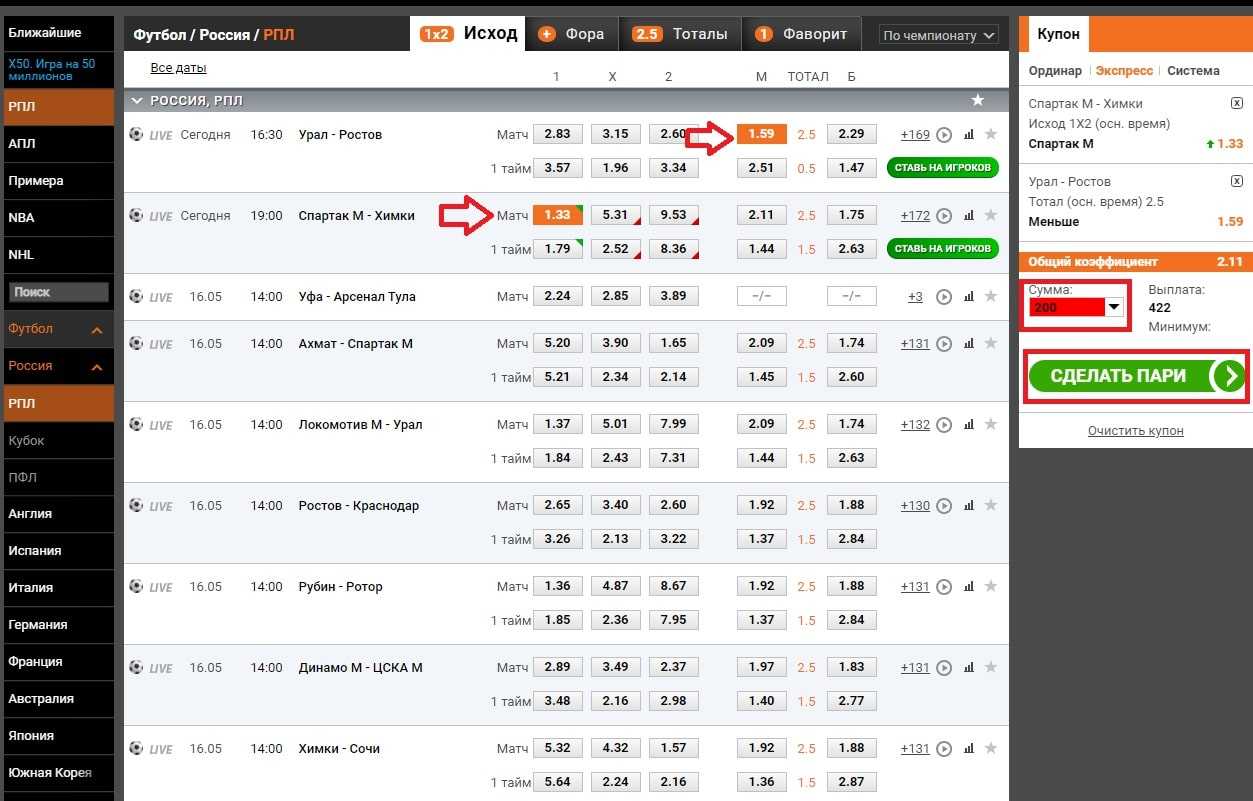Expand +172 more markets for Спартак М - Химки
Viewport: 1253px width, 801px height.
tap(915, 215)
